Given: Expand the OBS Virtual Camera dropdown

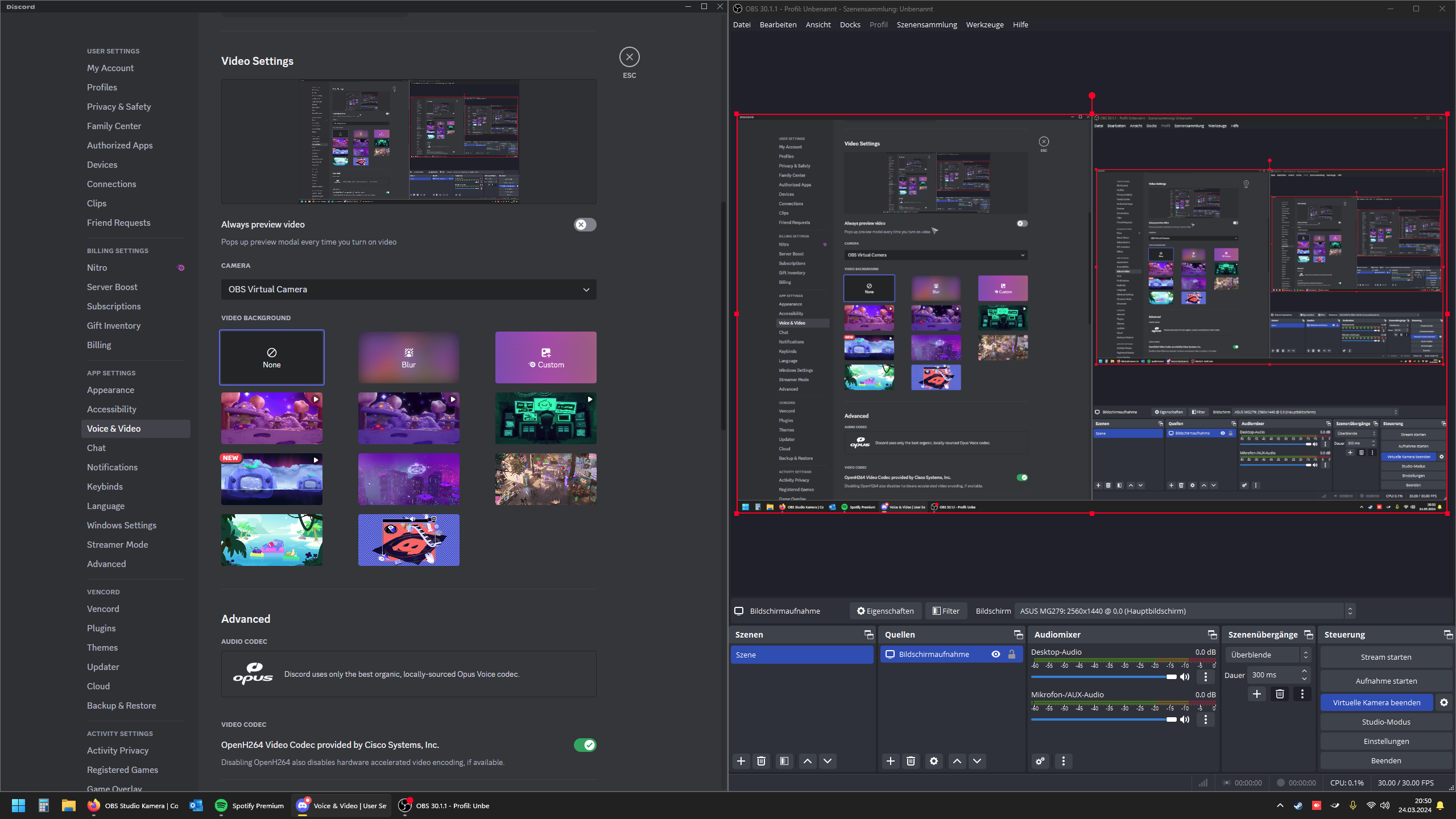Looking at the screenshot, I should [408, 289].
